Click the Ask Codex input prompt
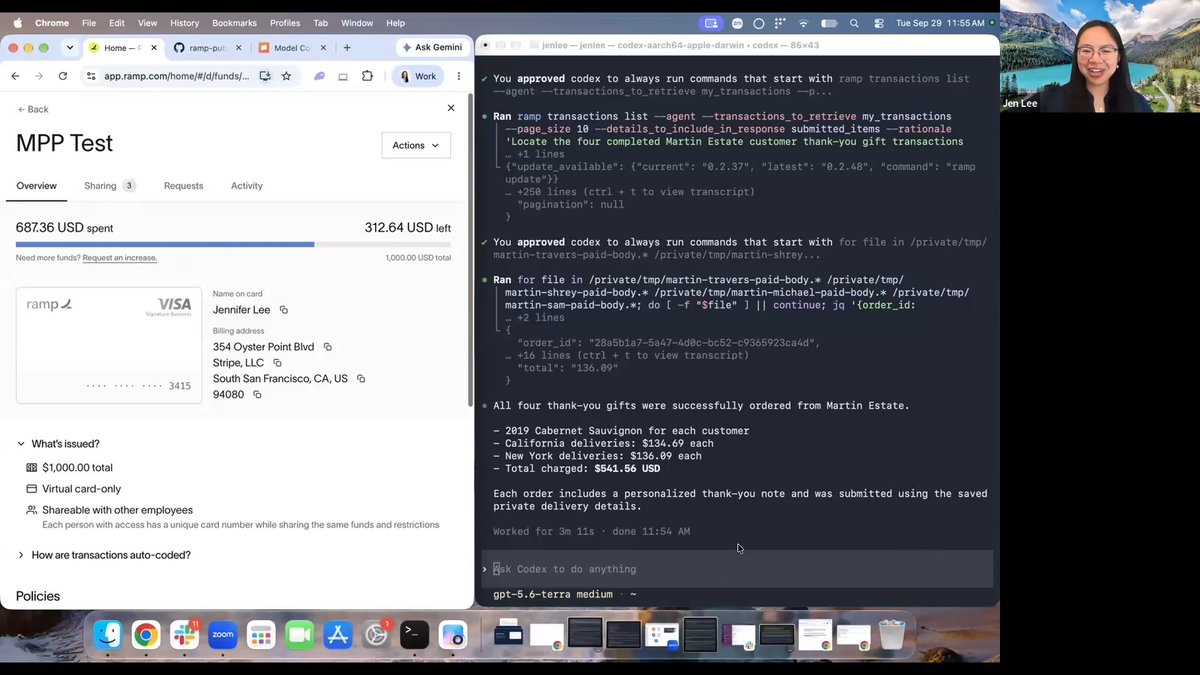 [x=737, y=569]
